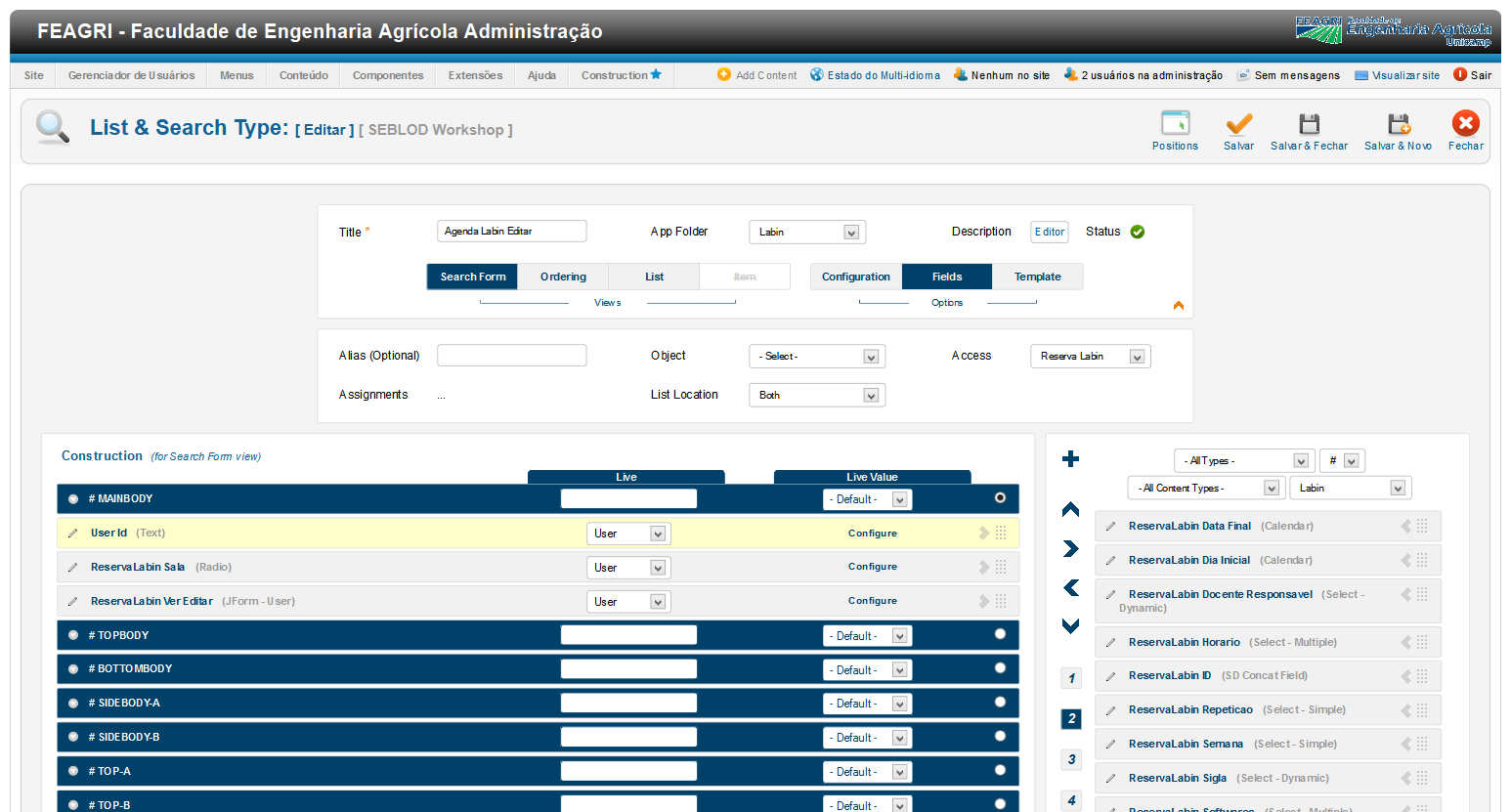Click the down chevron arrow in side panel
1511x812 pixels.
coord(1071,626)
